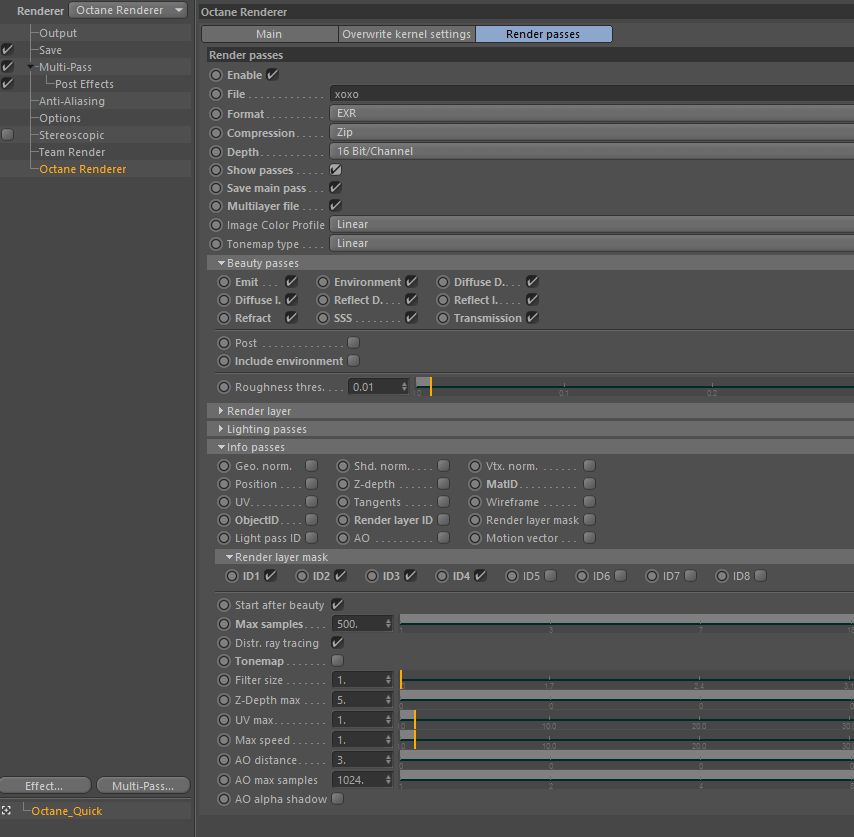
Task: Select Anti-Aliasing in settings tree
Action: (x=72, y=101)
